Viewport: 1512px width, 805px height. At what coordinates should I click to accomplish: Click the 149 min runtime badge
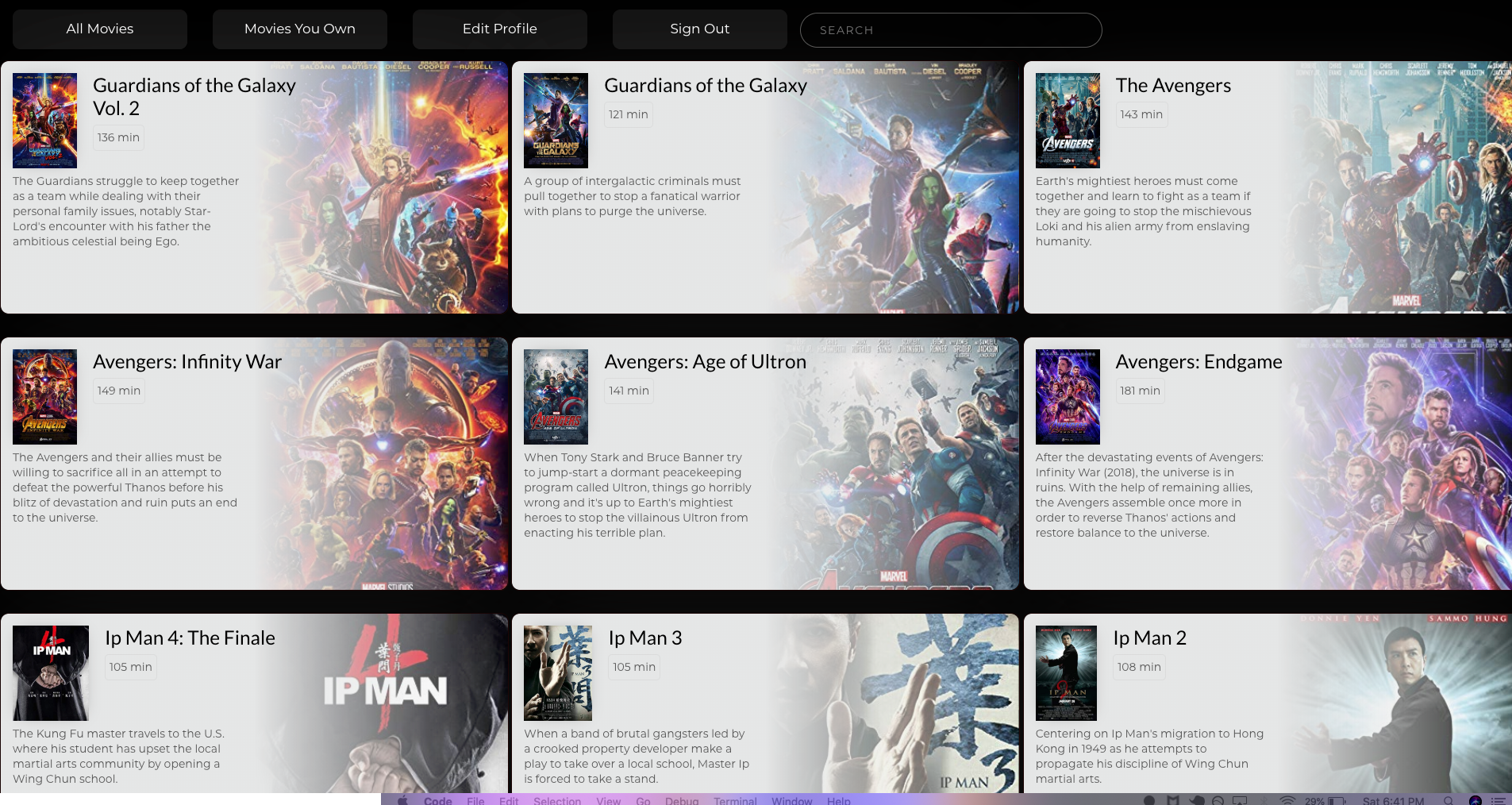pyautogui.click(x=119, y=391)
